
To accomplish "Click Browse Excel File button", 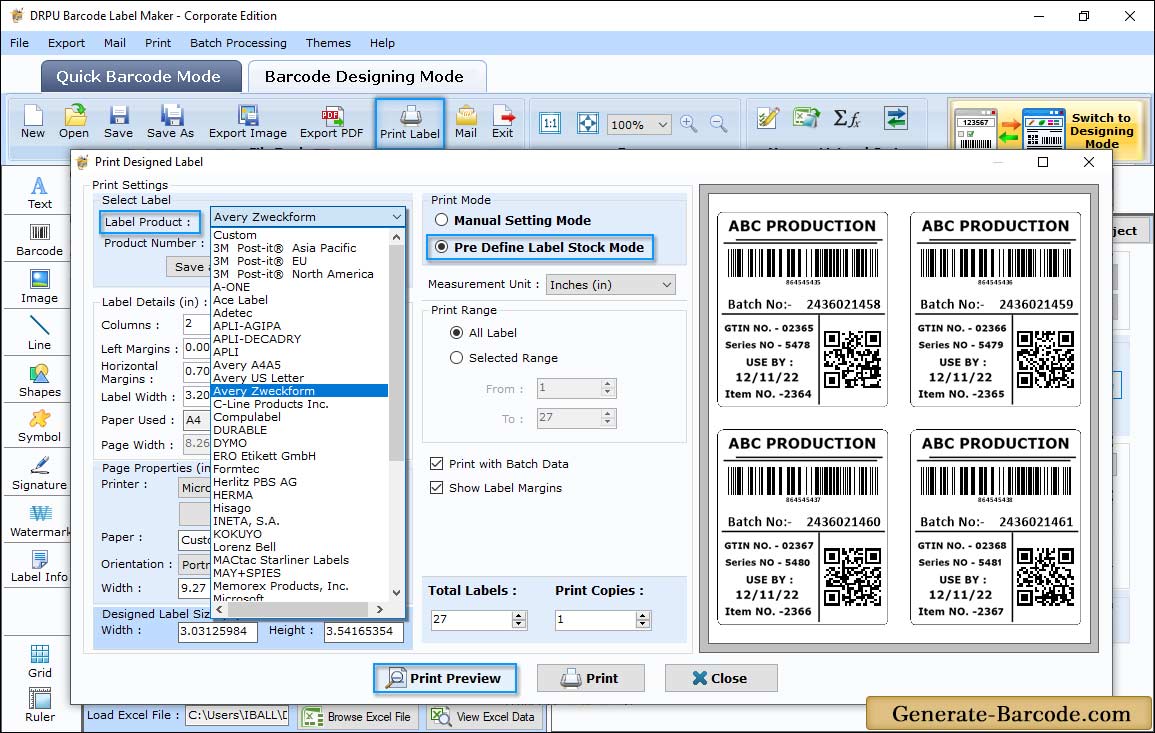I will click(x=358, y=717).
